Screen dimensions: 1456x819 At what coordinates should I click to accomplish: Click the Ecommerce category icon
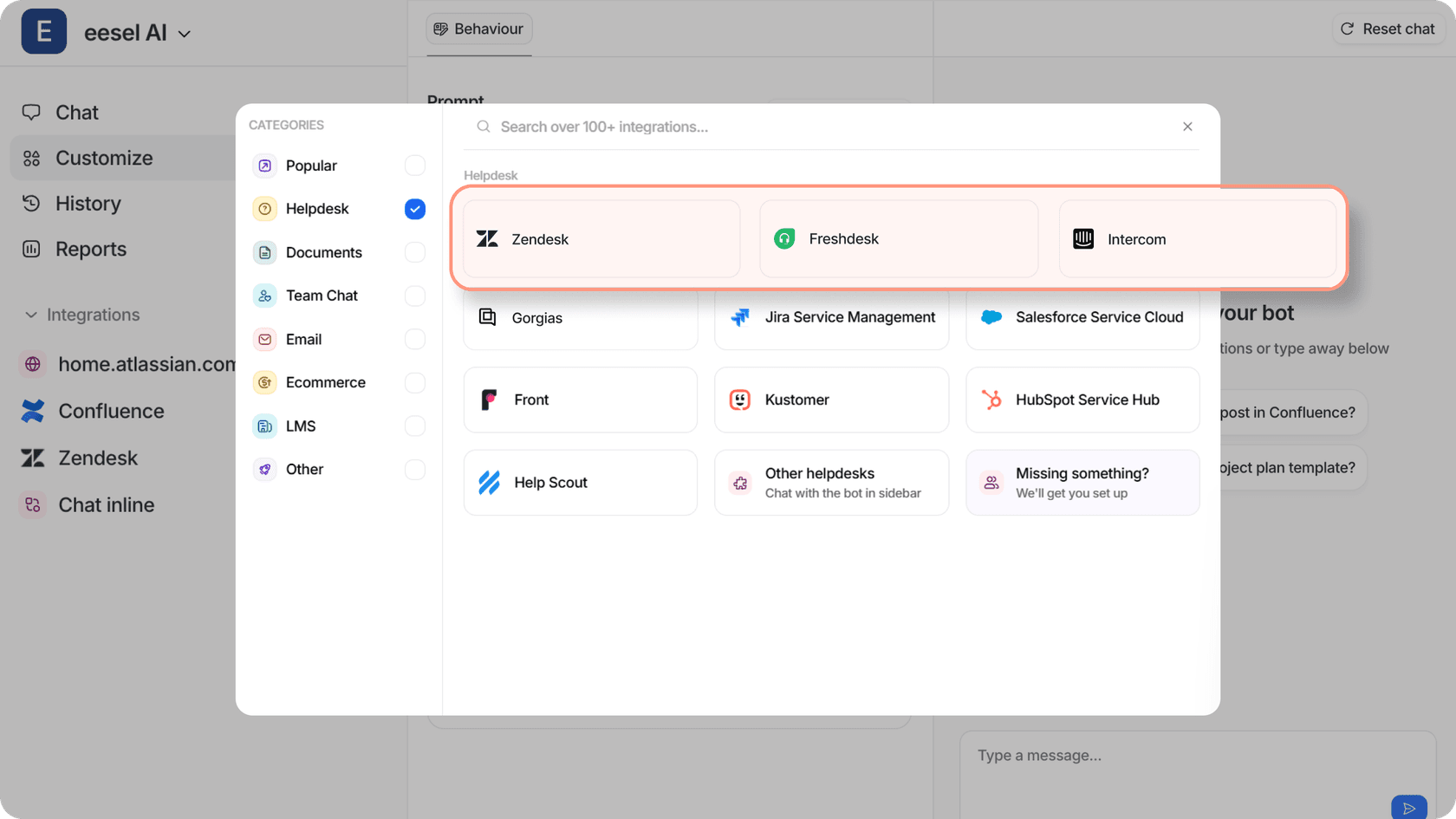click(x=265, y=382)
